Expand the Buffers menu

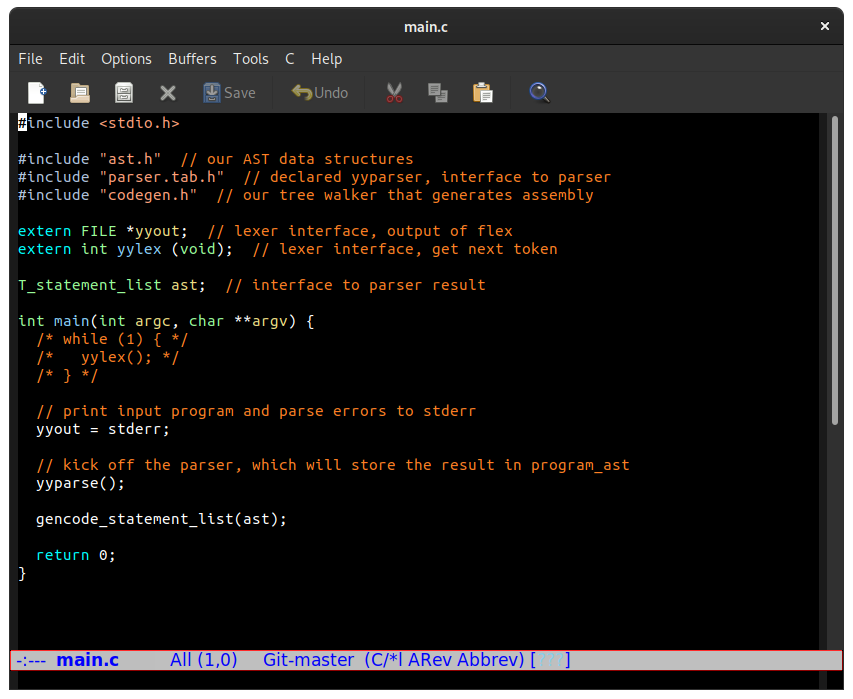point(192,59)
